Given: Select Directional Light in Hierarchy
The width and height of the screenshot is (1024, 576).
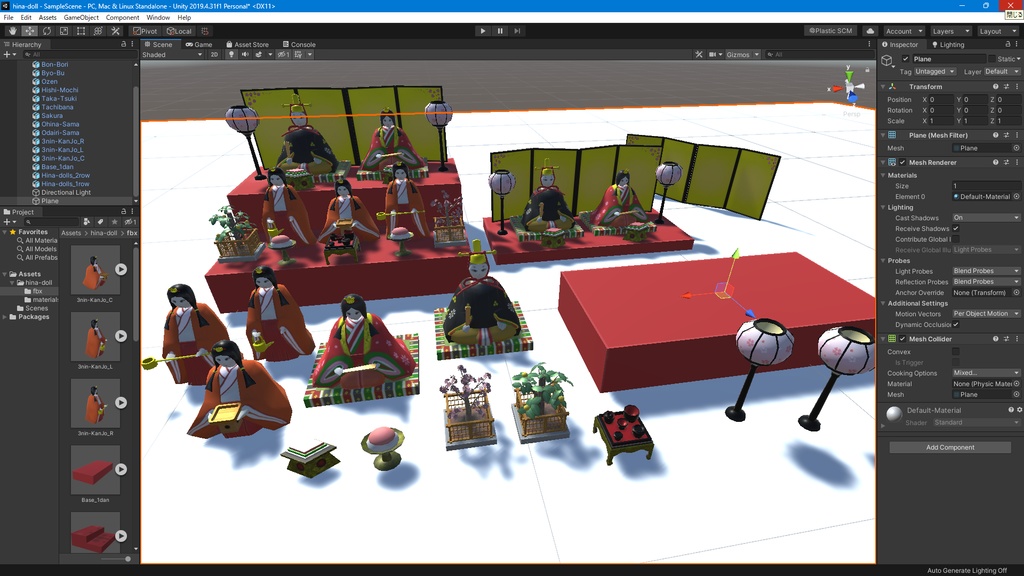Looking at the screenshot, I should 66,193.
